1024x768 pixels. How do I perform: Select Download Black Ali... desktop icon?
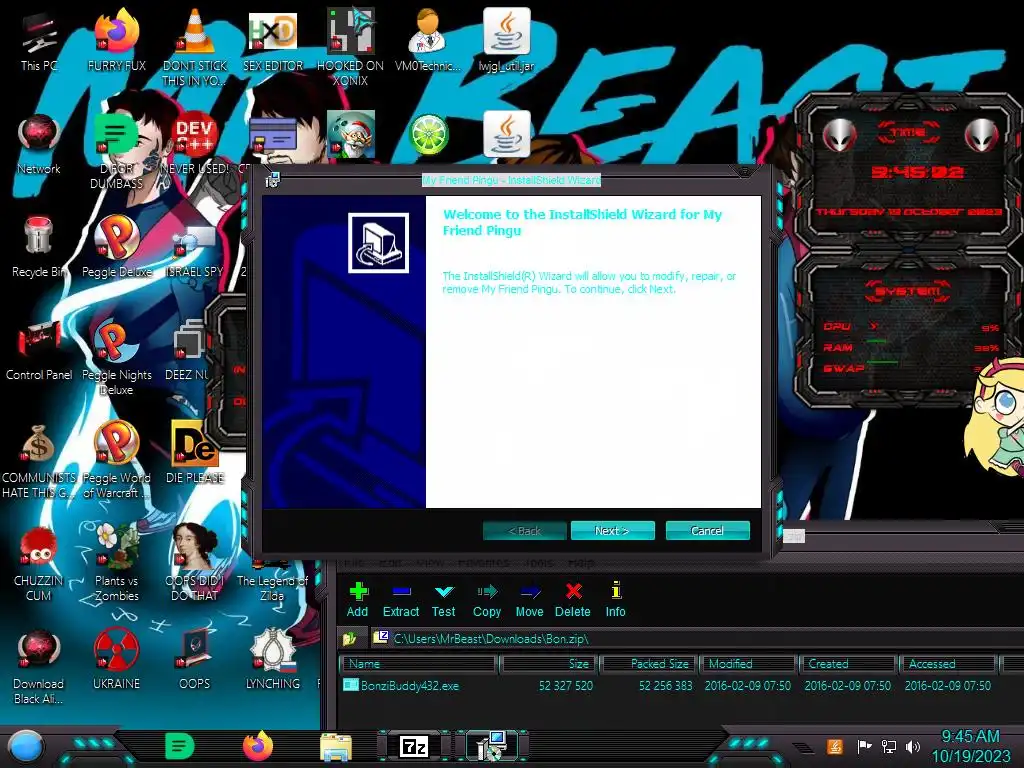click(x=39, y=666)
